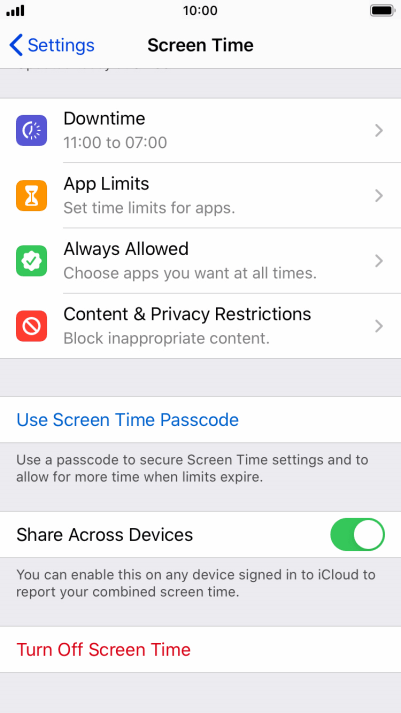Open the Always Allowed menu row
This screenshot has height=713, width=401.
200,261
